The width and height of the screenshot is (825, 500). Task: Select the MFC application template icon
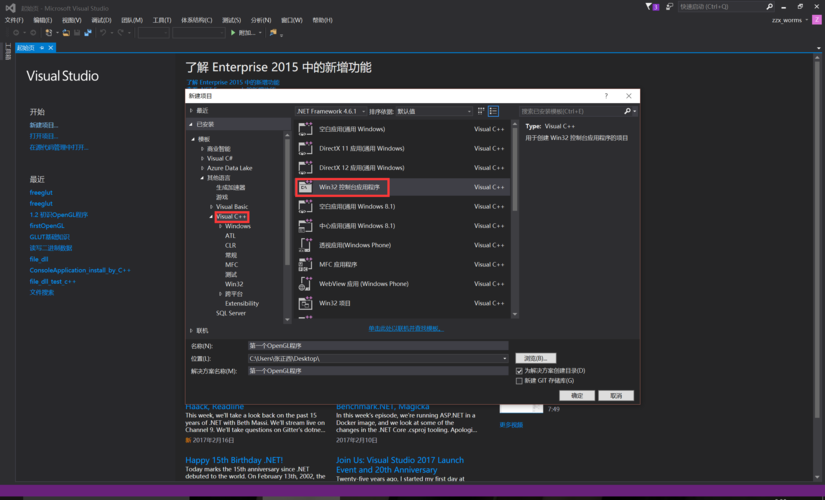click(x=305, y=264)
